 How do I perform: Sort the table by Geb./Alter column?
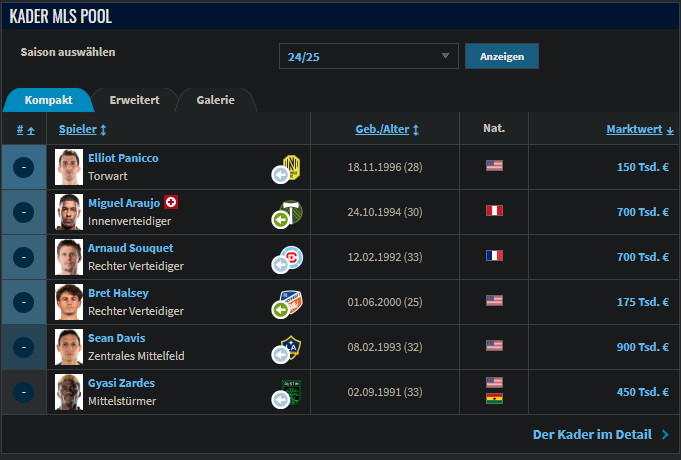pyautogui.click(x=386, y=129)
